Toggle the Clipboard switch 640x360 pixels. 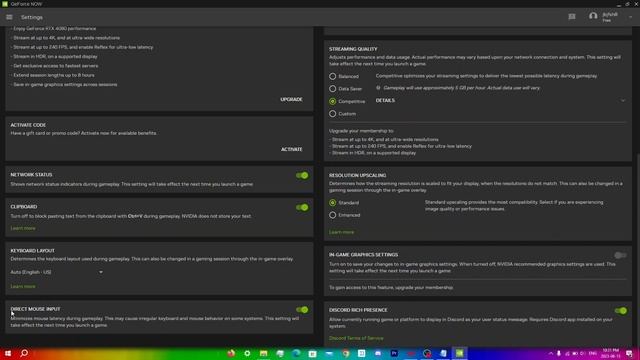(x=302, y=207)
